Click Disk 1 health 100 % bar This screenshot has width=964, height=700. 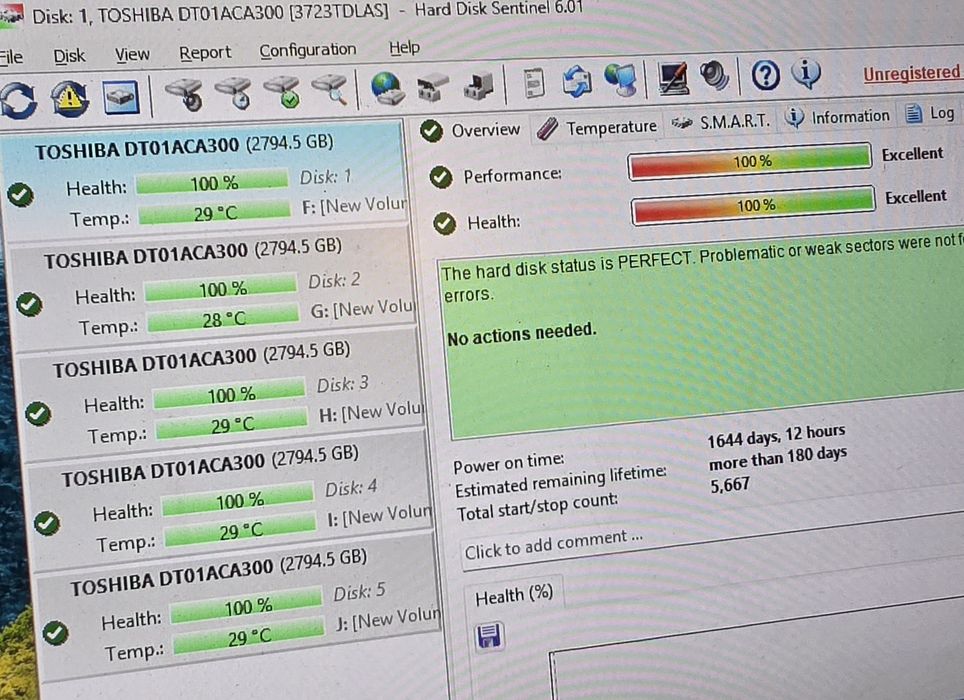pos(212,183)
